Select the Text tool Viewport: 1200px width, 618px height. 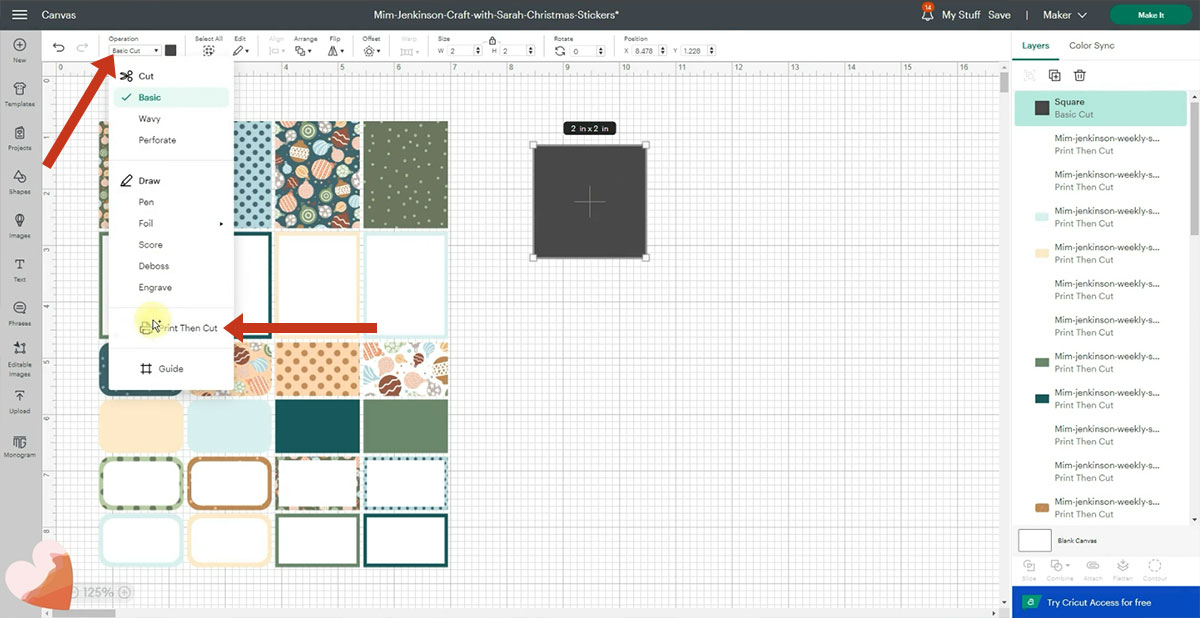click(19, 269)
